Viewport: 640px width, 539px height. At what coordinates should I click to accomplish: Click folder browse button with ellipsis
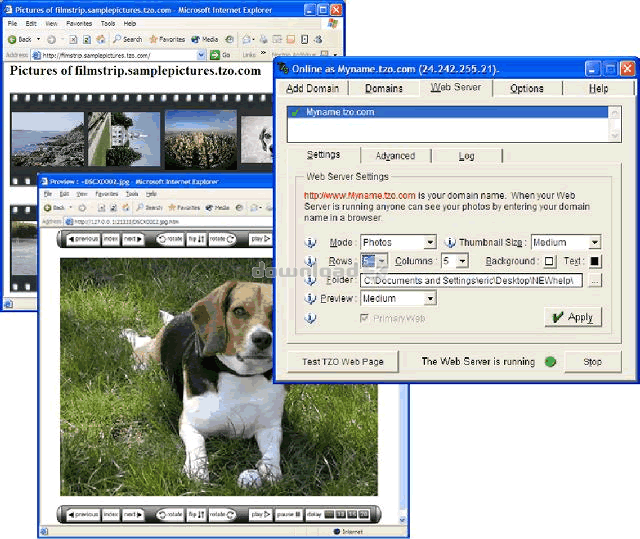click(595, 280)
